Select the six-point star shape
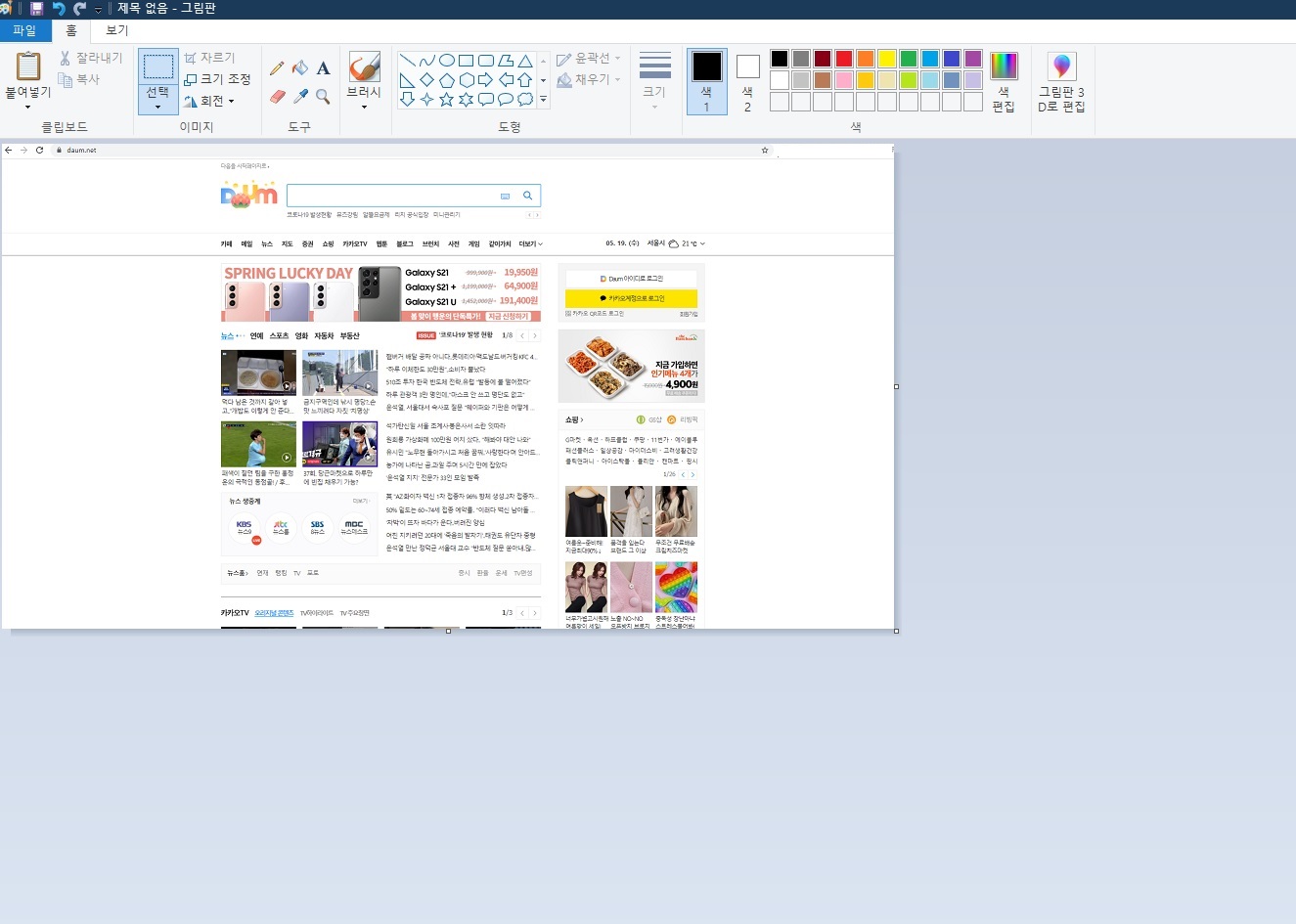Viewport: 1296px width, 924px height. (x=467, y=100)
